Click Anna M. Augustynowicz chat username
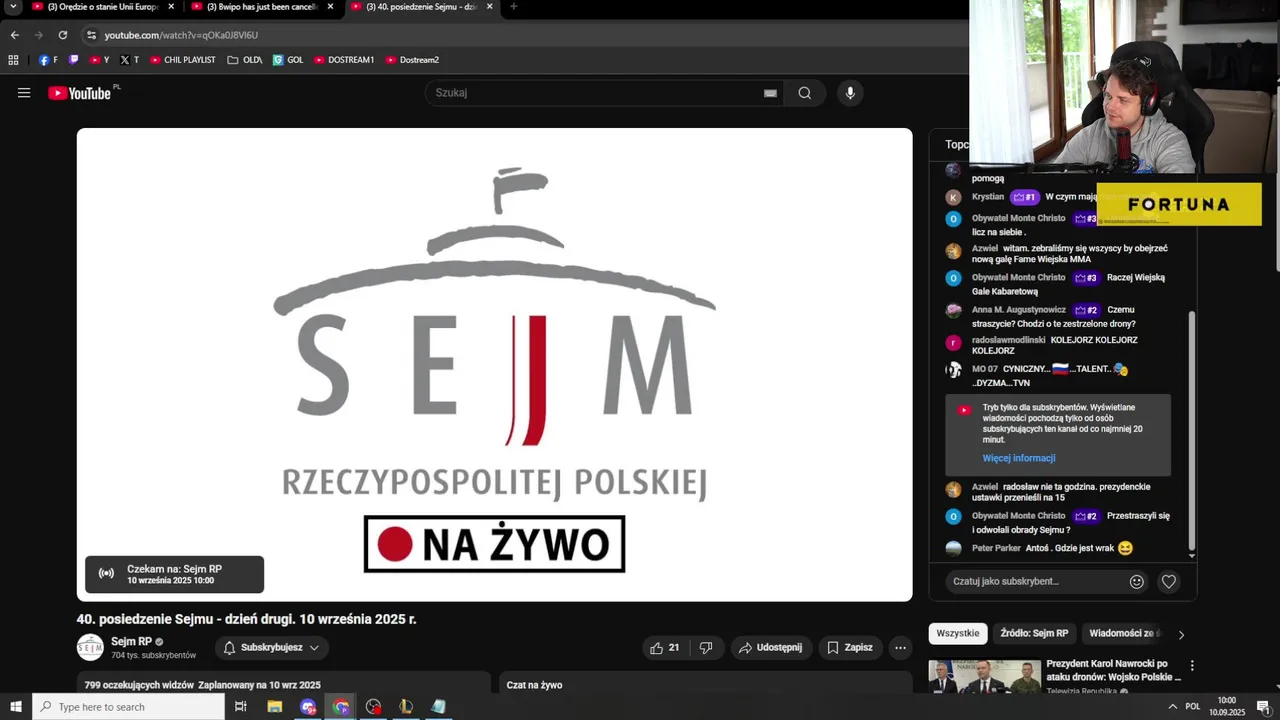This screenshot has height=720, width=1280. pyautogui.click(x=1019, y=310)
